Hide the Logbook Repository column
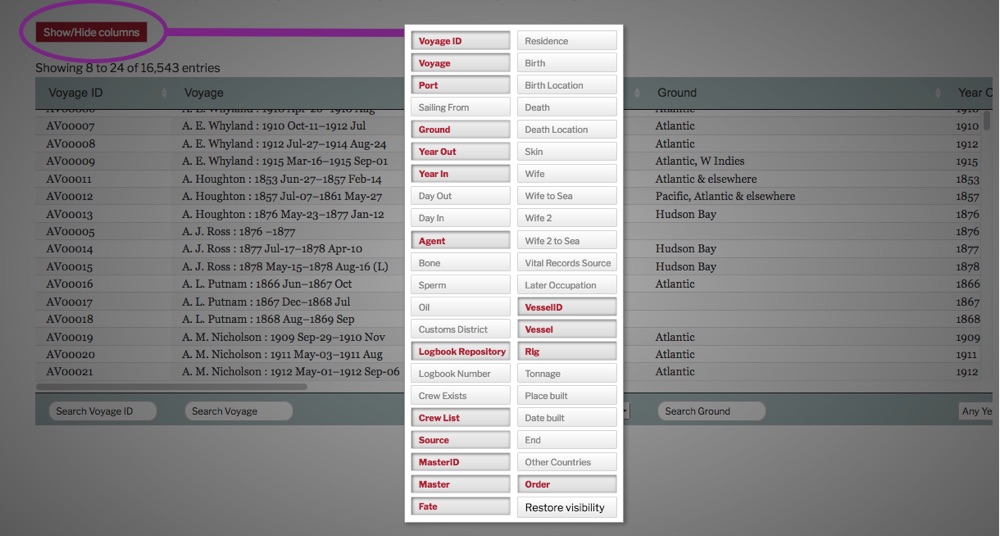Screen dimensions: 1000x536 tap(460, 352)
